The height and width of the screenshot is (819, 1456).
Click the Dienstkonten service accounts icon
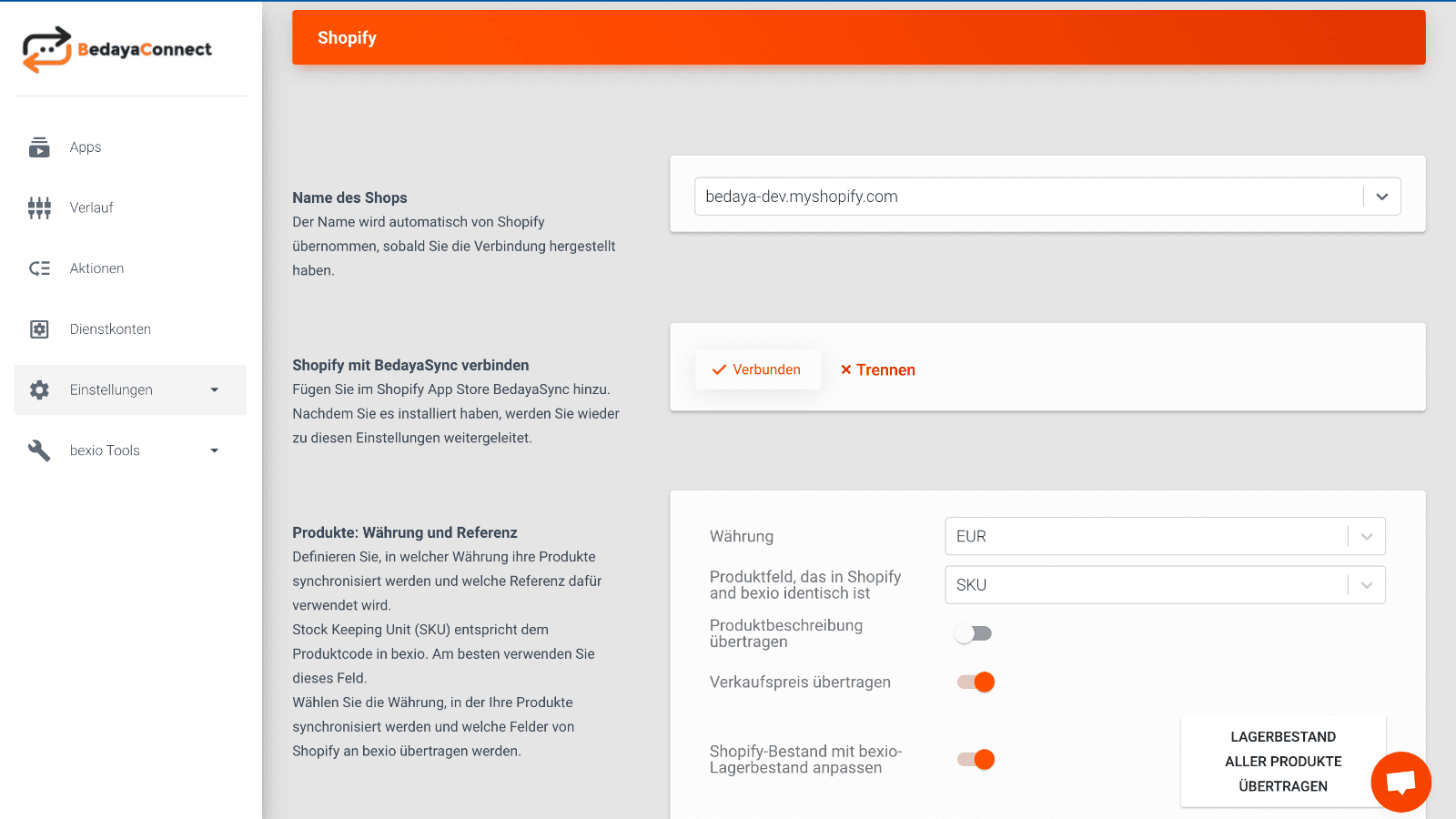pyautogui.click(x=39, y=329)
